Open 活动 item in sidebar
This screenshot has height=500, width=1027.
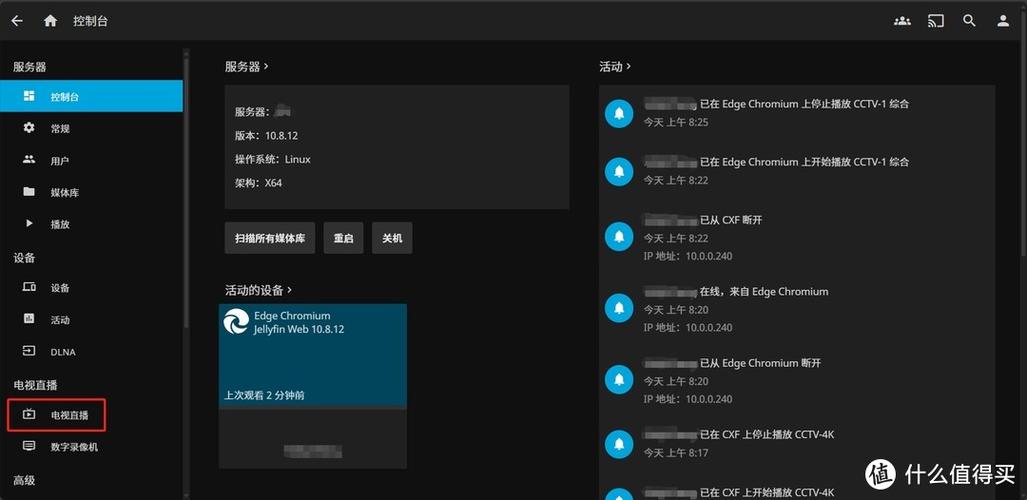(91, 320)
